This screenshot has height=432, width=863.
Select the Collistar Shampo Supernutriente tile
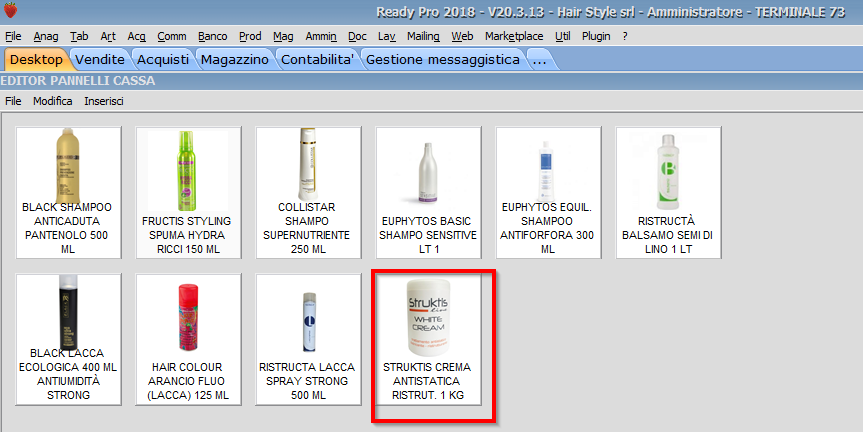[x=308, y=193]
